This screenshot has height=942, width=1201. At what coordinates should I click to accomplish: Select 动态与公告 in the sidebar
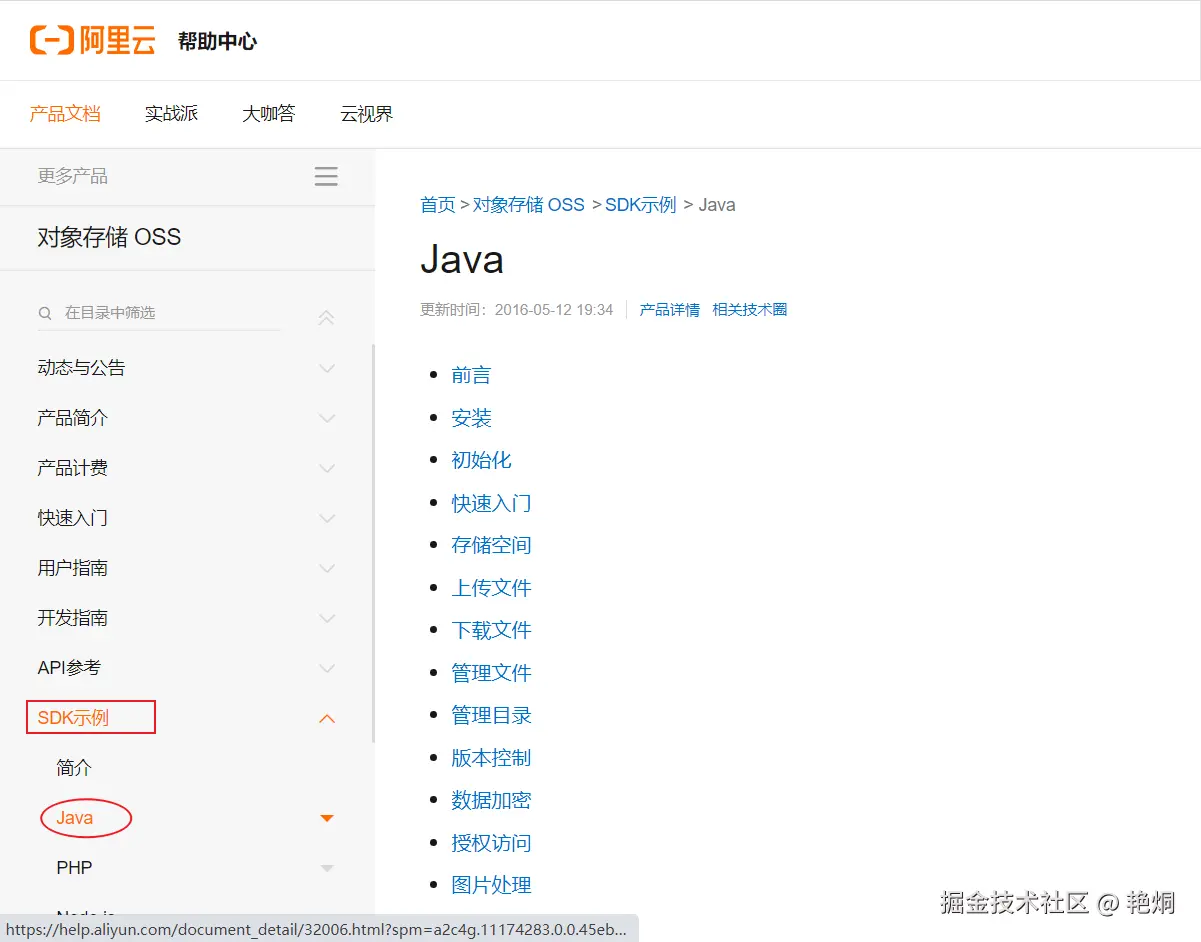(x=82, y=368)
